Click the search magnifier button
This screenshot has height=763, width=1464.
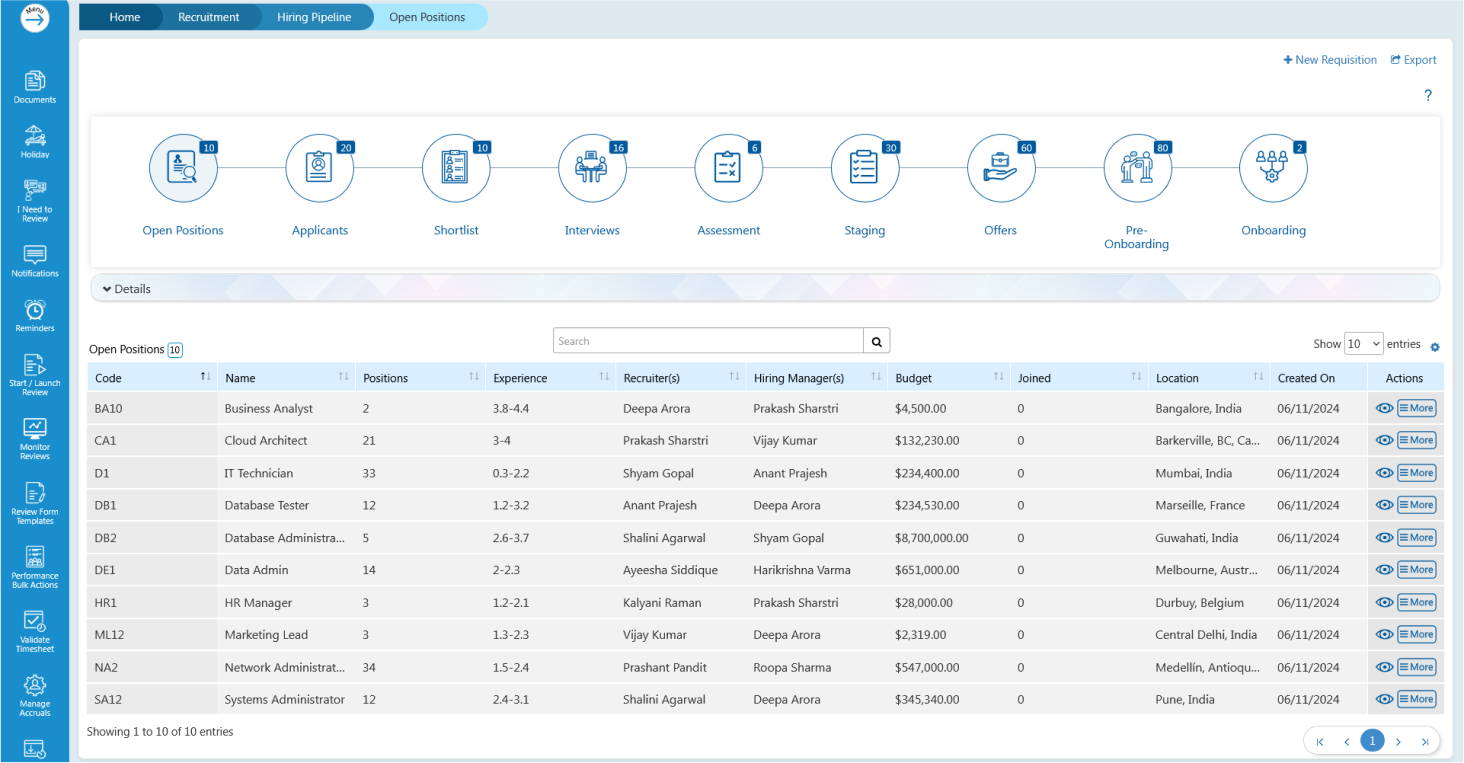(876, 341)
